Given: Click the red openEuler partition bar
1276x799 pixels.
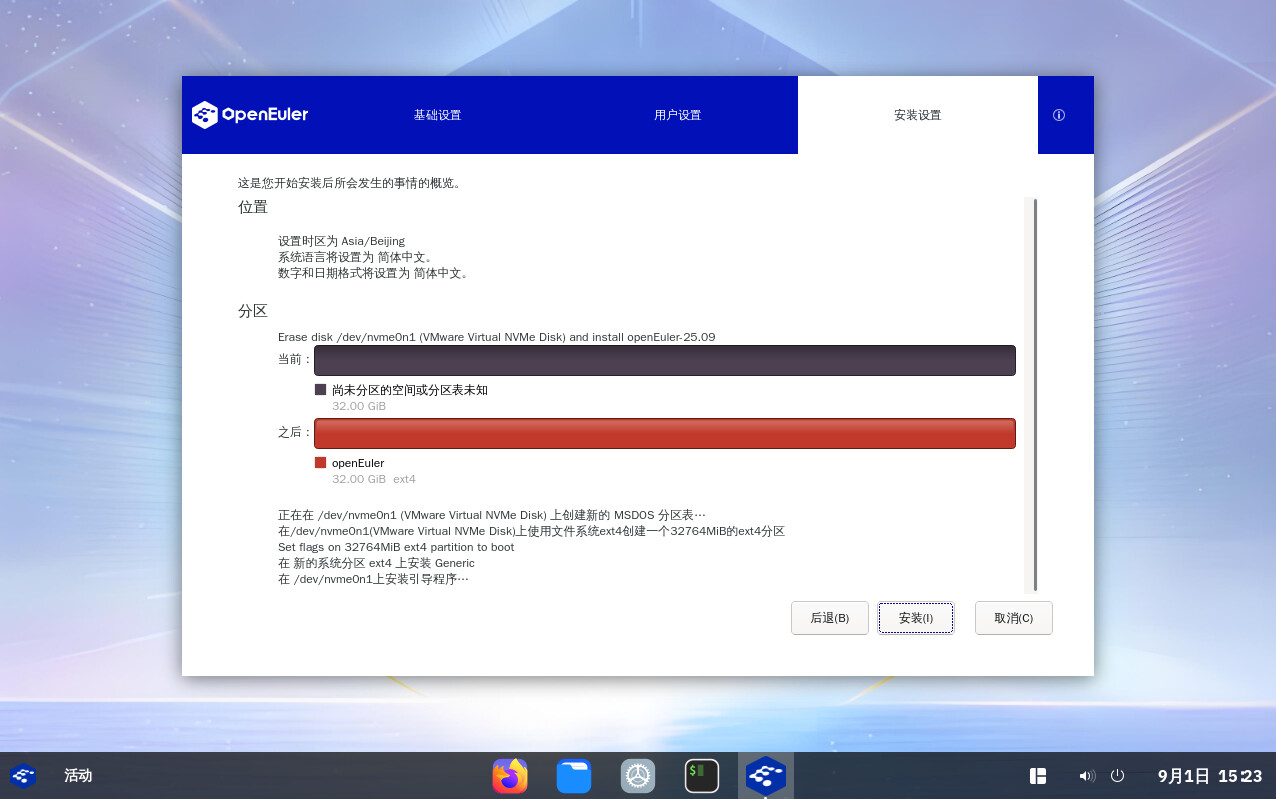Looking at the screenshot, I should point(664,434).
